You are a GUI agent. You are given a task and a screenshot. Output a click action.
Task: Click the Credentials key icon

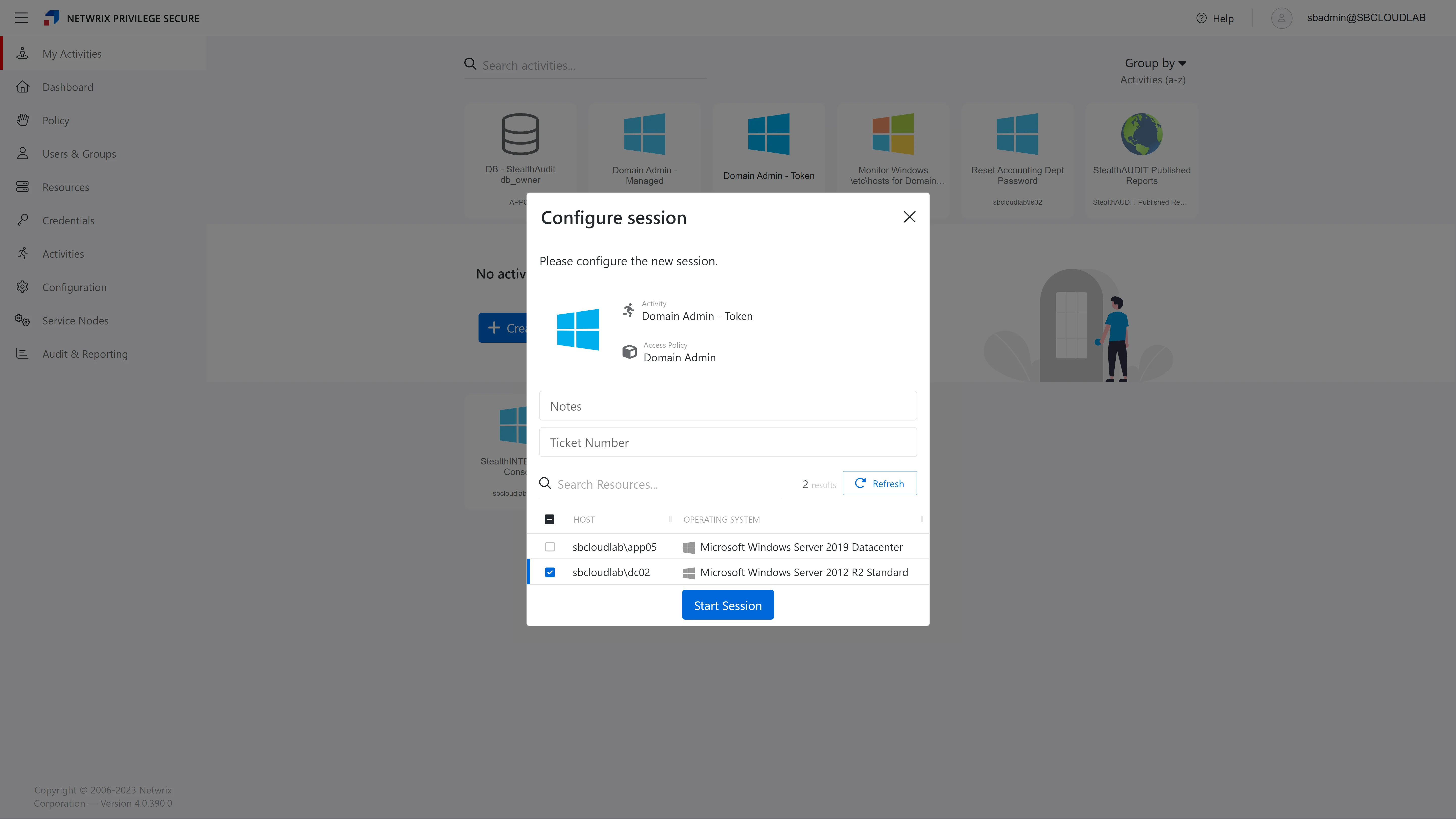click(22, 220)
